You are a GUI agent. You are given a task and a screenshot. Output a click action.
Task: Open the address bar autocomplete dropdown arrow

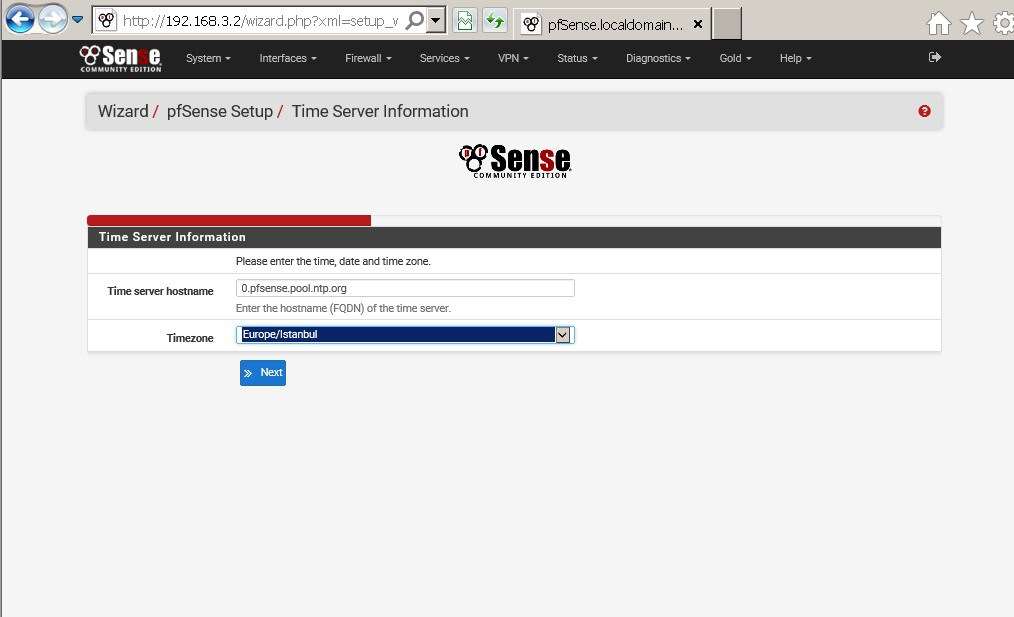coord(435,21)
